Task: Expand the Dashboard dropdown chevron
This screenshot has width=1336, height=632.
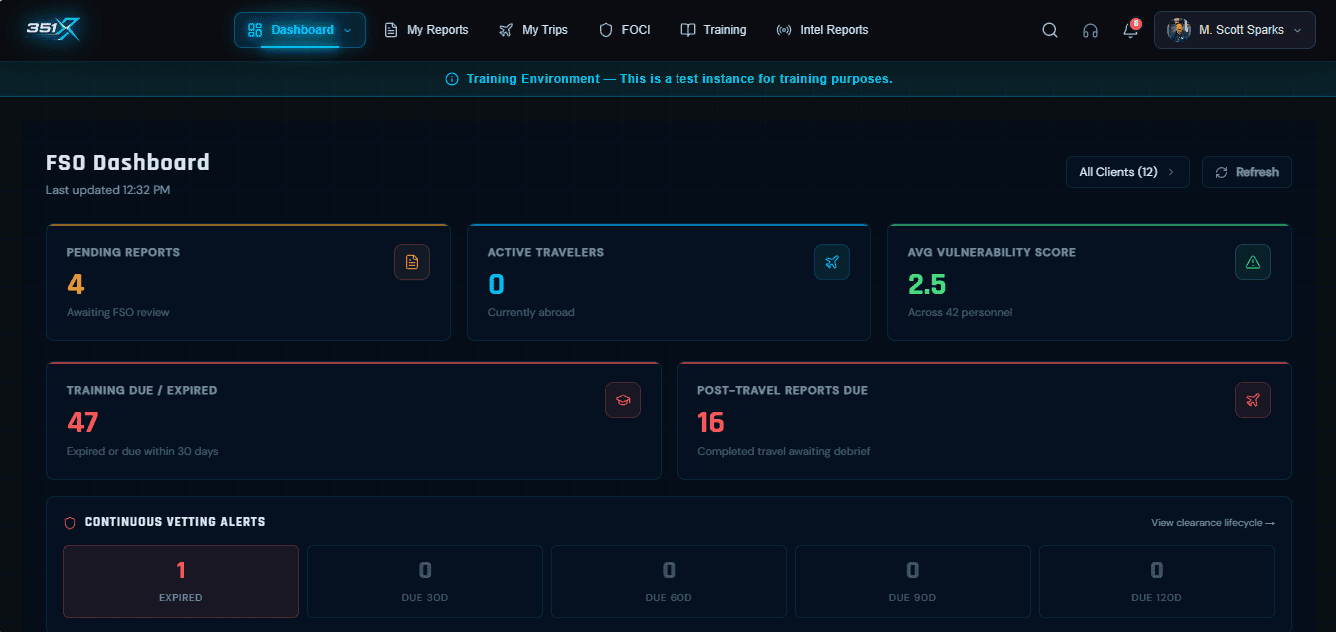Action: 347,30
